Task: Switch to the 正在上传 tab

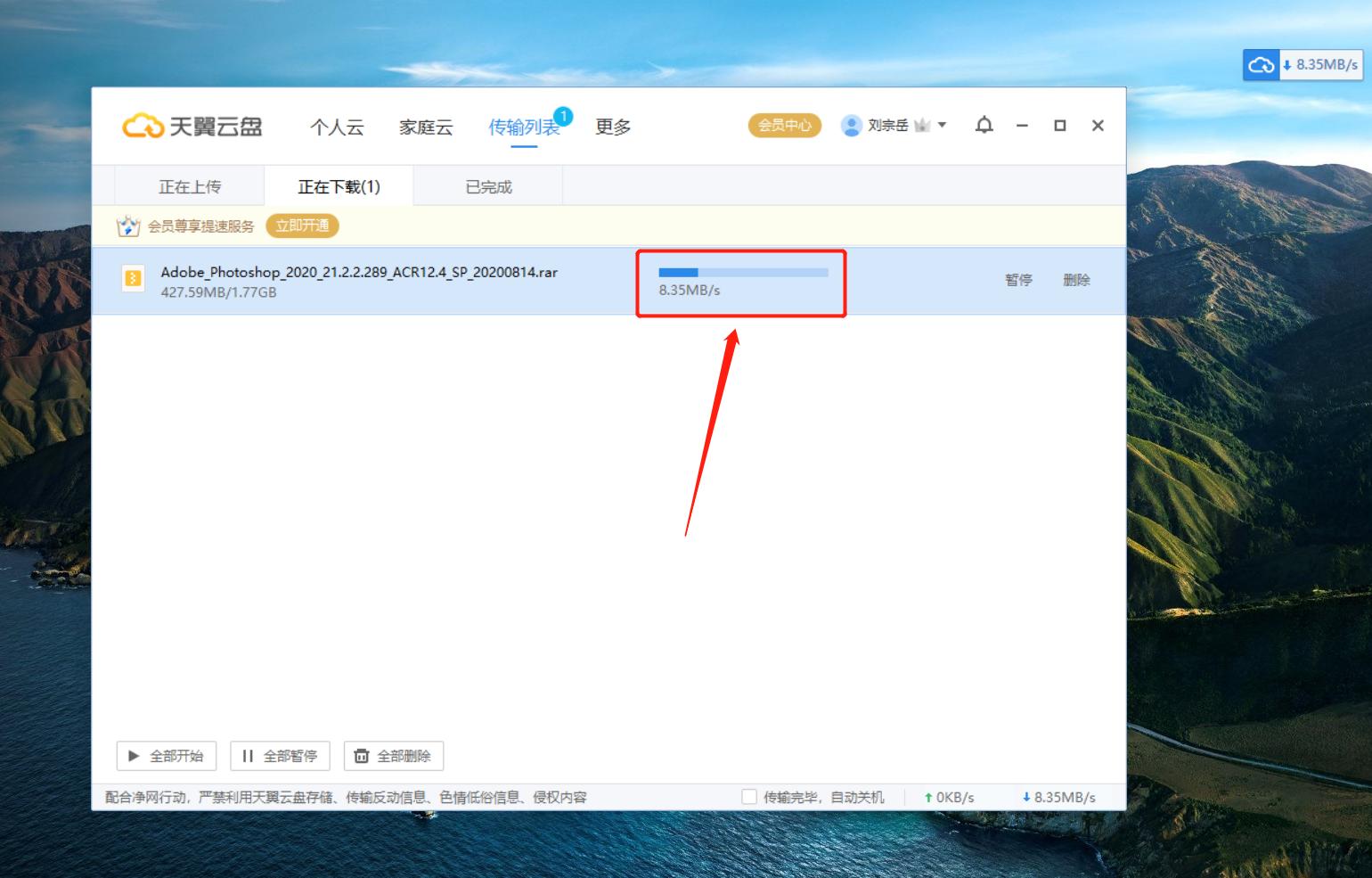Action: coord(193,185)
